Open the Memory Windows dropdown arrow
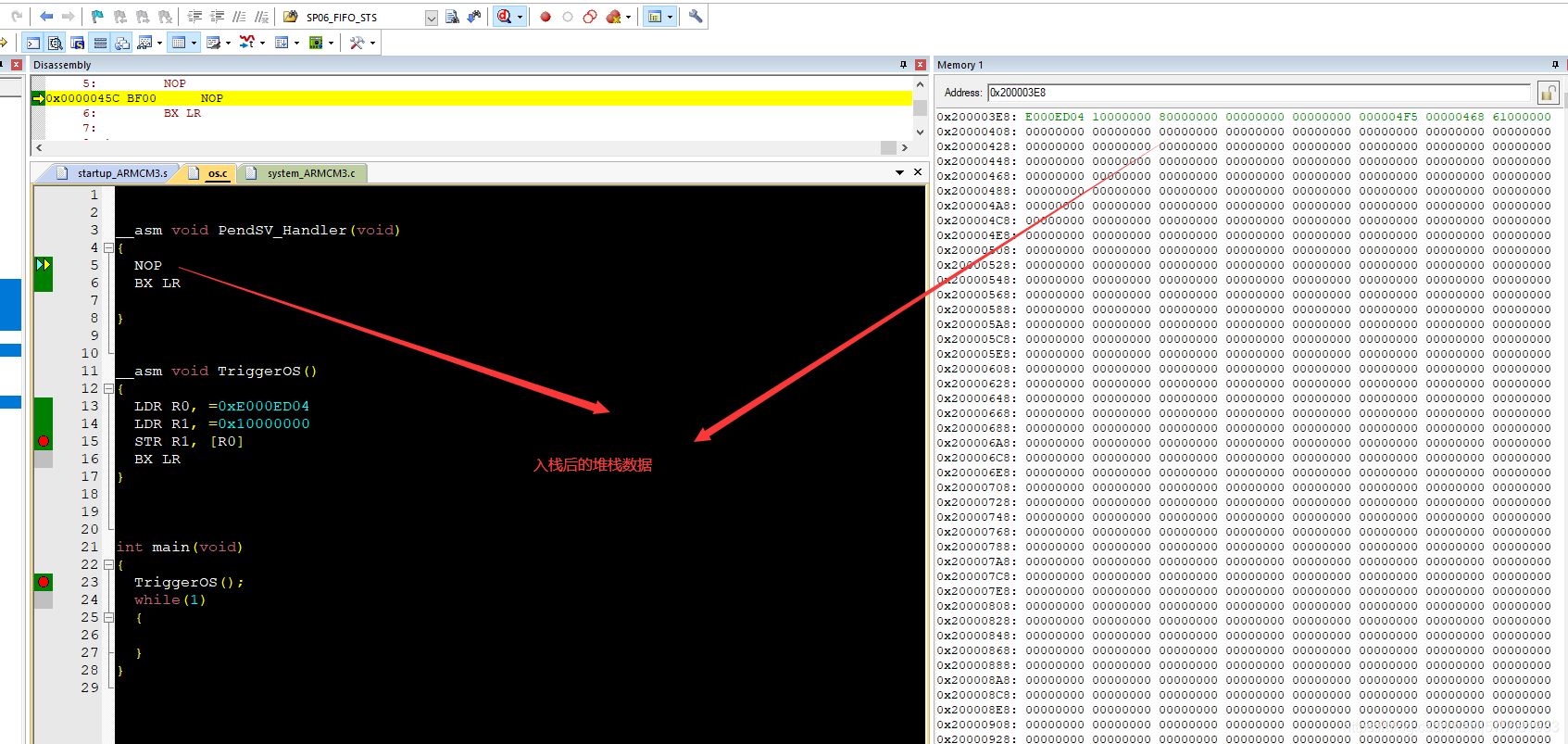This screenshot has height=744, width=1568. pos(194,43)
